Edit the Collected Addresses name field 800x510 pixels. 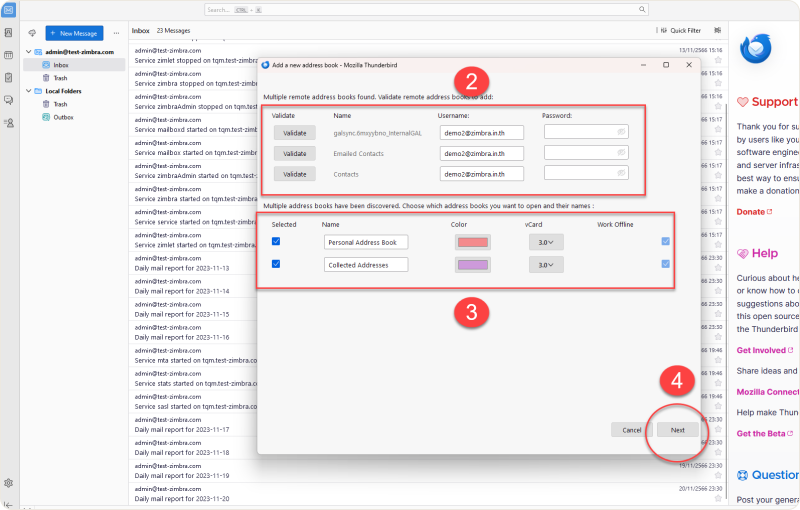366,265
